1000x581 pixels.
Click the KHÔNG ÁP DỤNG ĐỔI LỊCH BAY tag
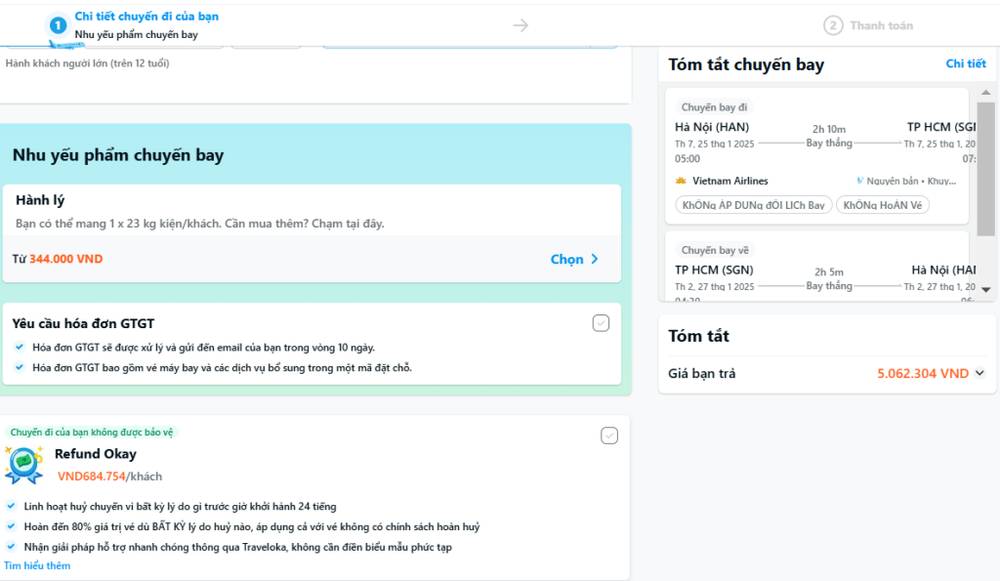pos(753,205)
